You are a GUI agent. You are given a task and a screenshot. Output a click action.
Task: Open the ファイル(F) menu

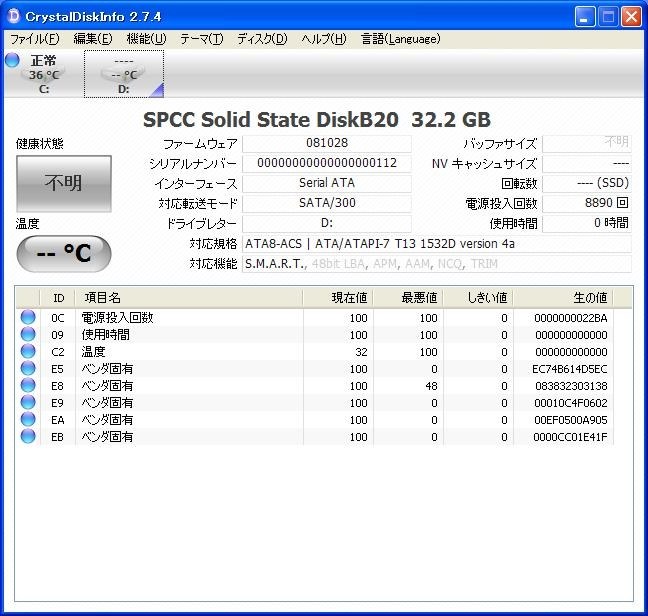pyautogui.click(x=35, y=39)
